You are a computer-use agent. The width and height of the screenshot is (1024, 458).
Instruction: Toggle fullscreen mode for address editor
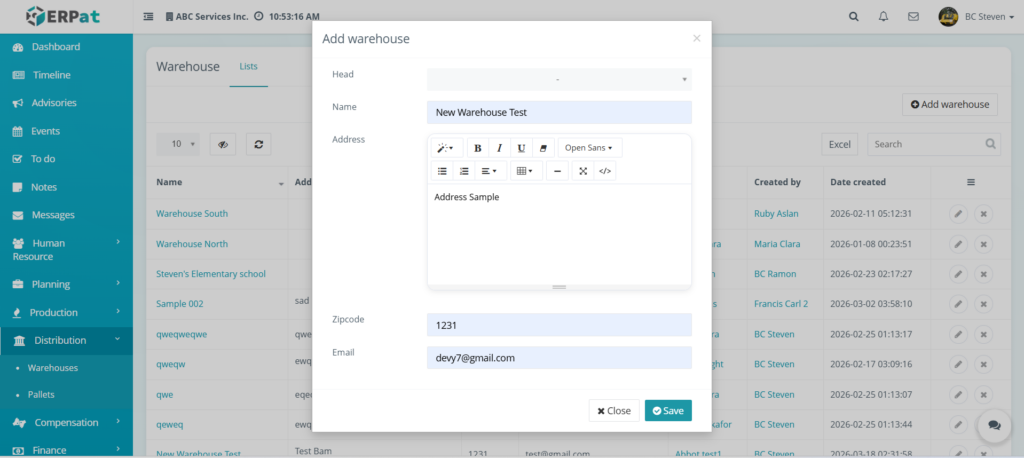(x=582, y=171)
